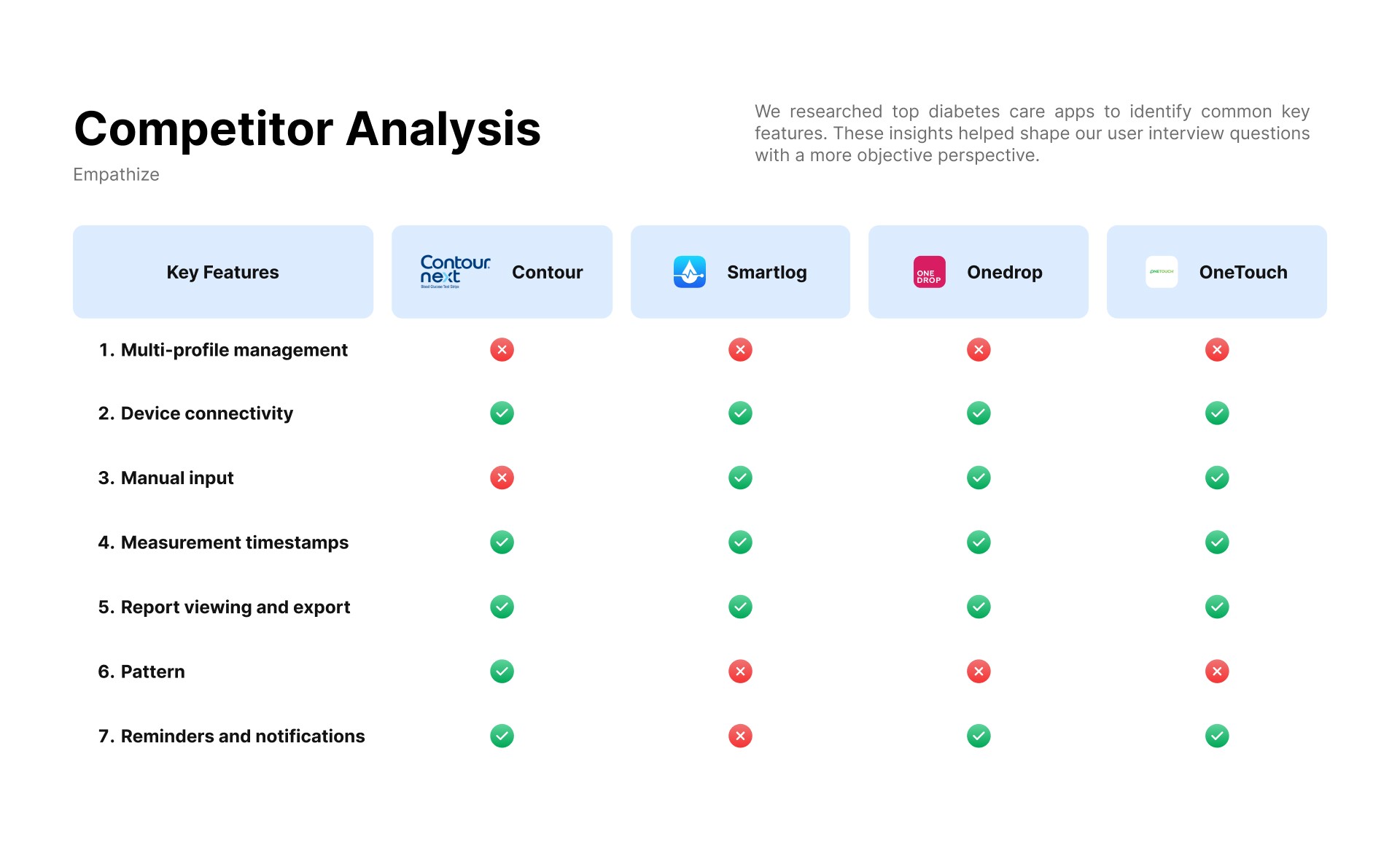Select the Onedrop column header
Viewport: 1400px width, 848px height.
click(x=979, y=272)
